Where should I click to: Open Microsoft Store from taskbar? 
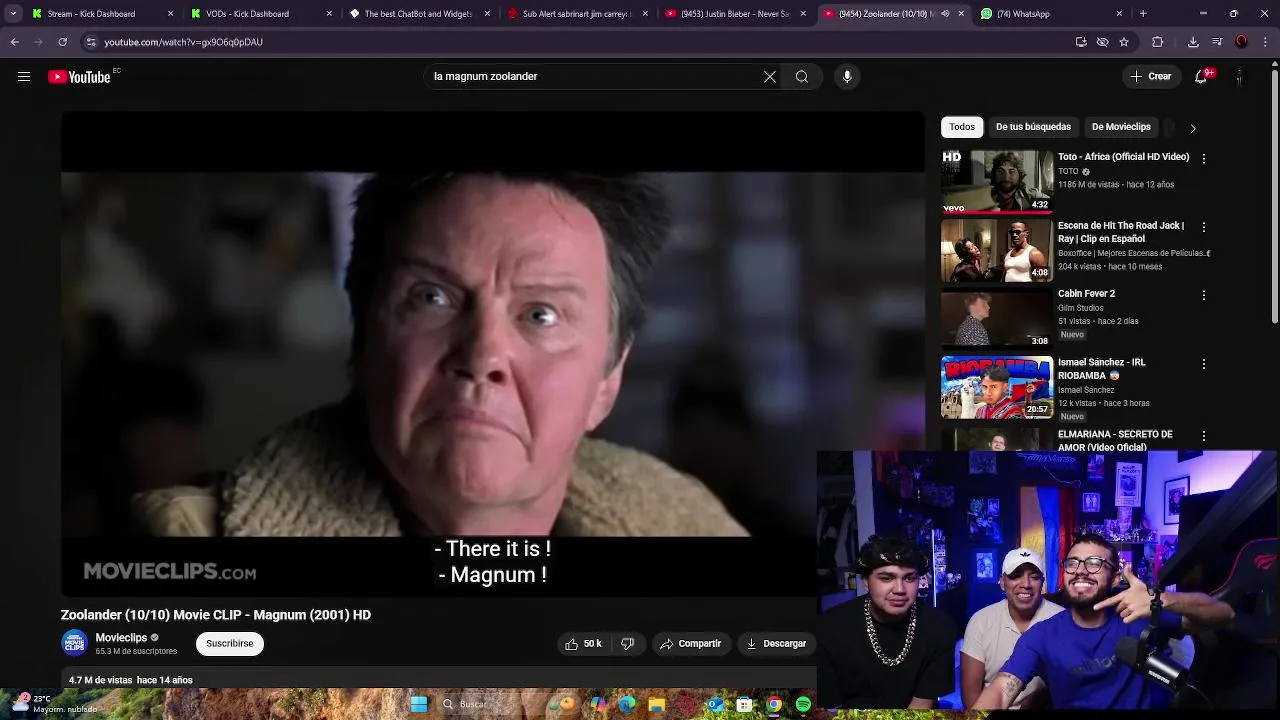tap(744, 705)
